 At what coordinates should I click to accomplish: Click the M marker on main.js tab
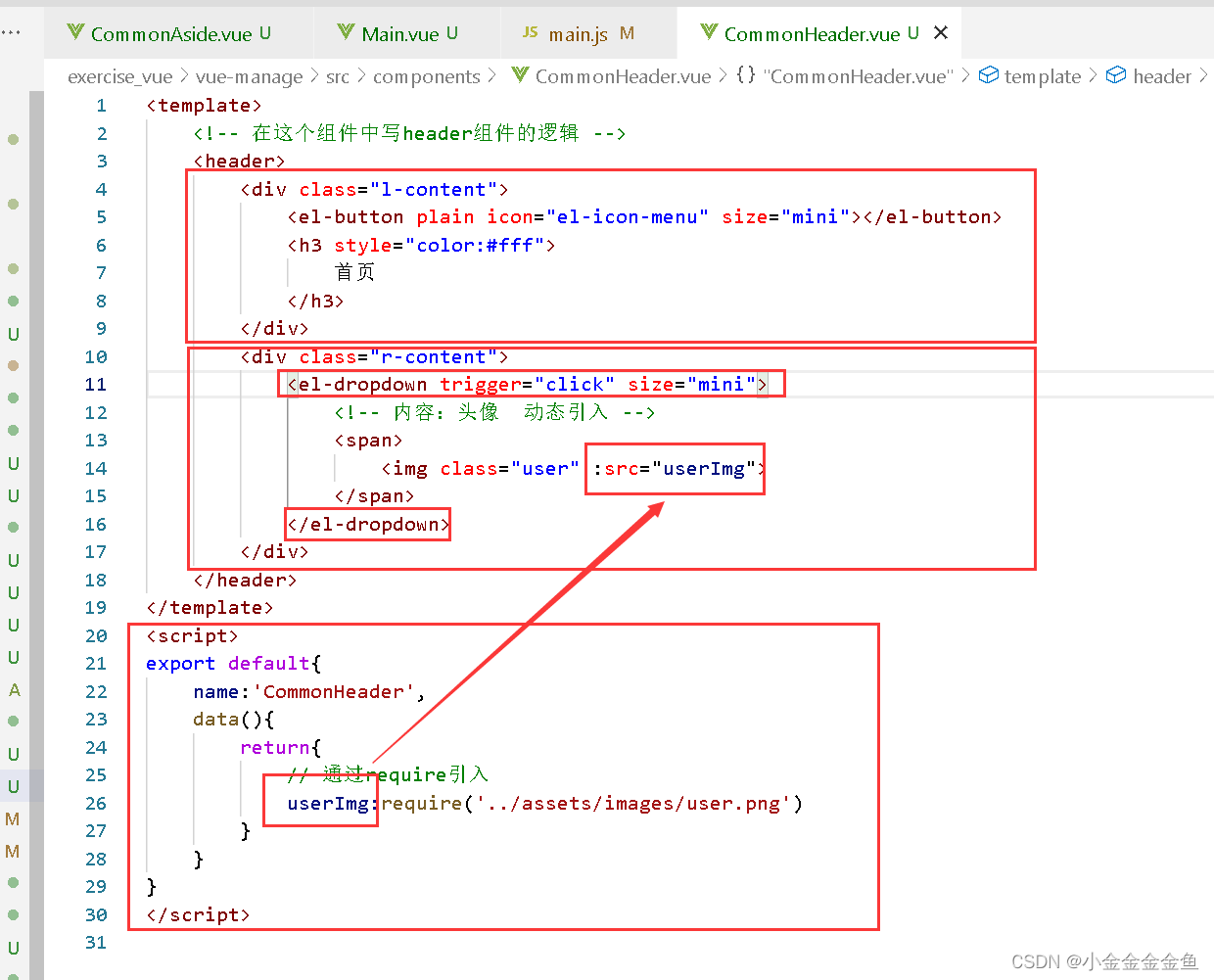point(627,32)
